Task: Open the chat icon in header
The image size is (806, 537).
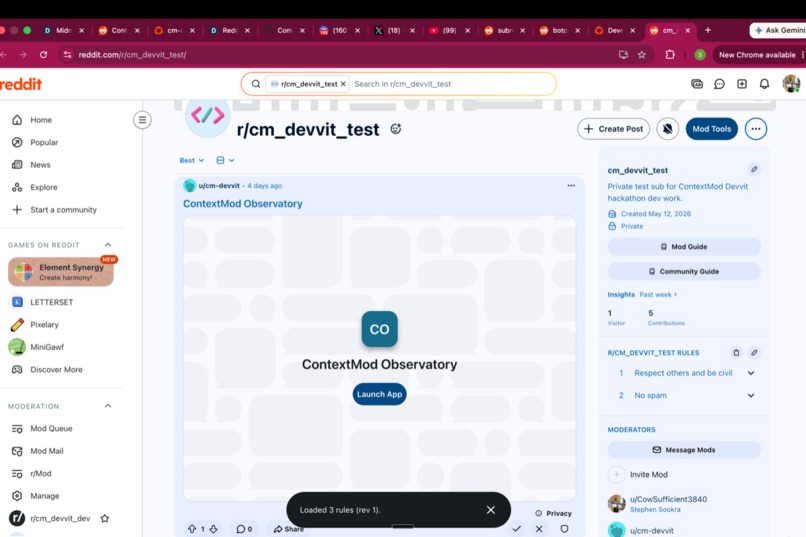Action: 719,84
